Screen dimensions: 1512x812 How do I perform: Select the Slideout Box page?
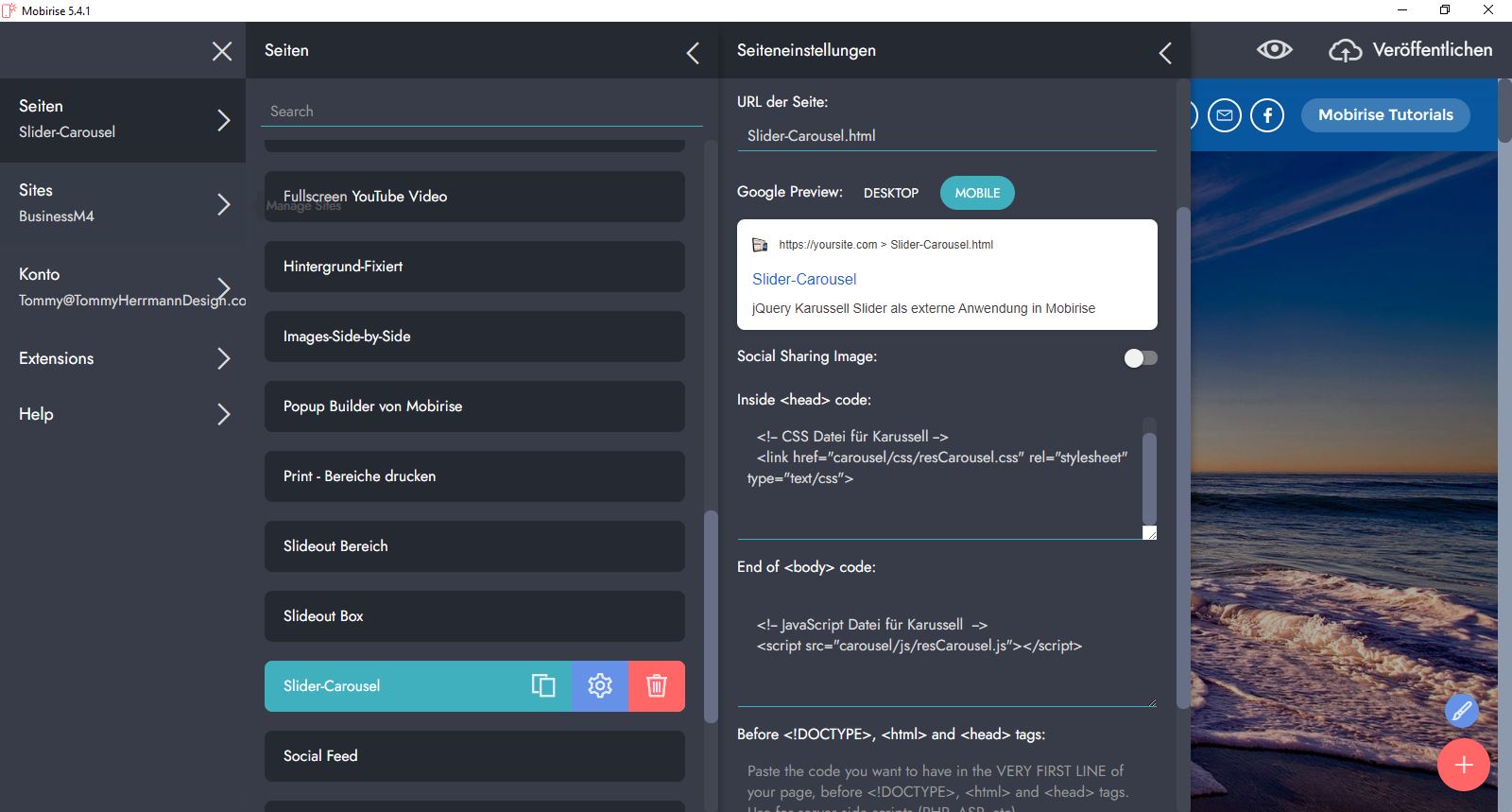[x=474, y=616]
